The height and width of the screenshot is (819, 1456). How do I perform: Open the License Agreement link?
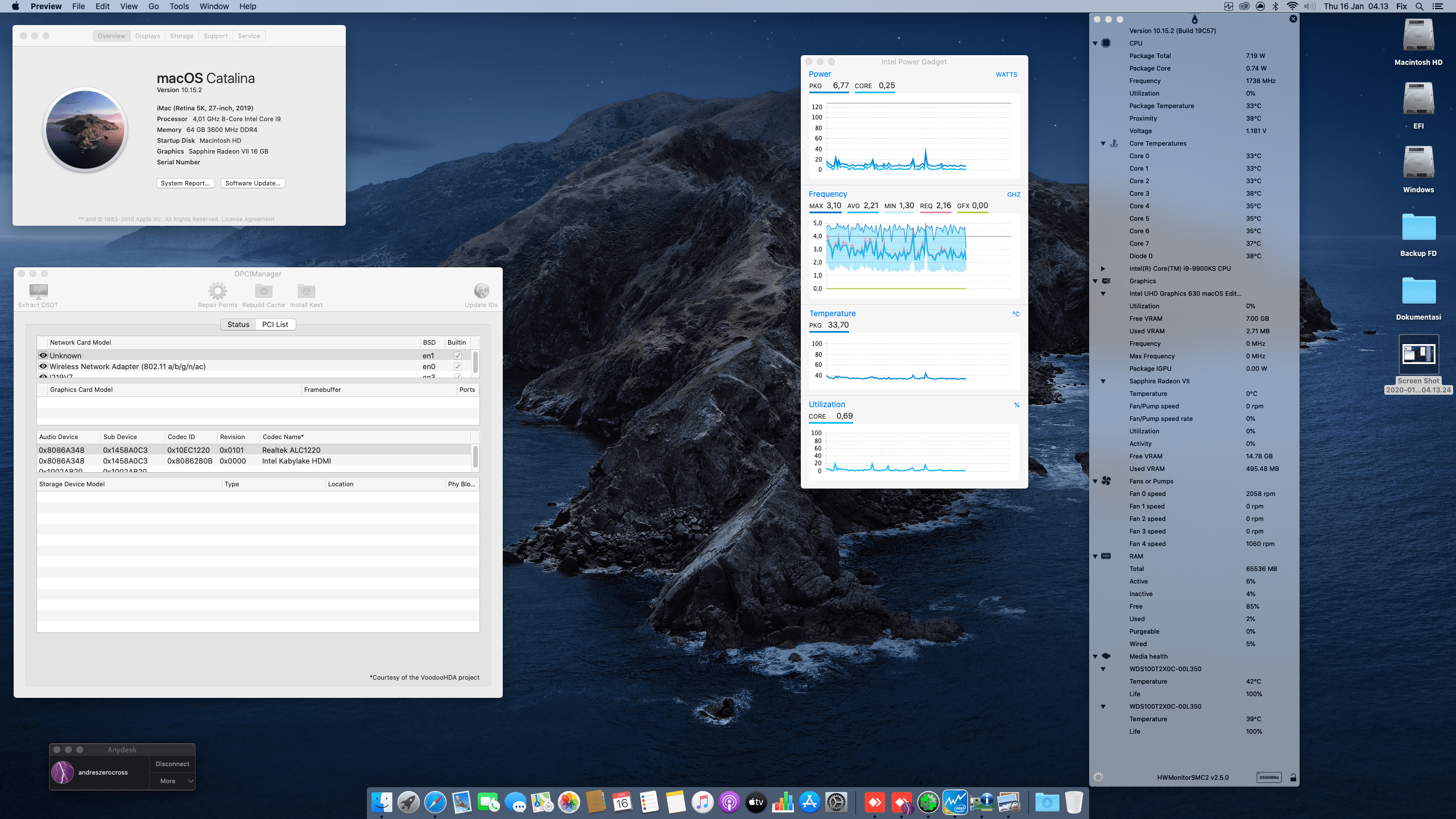pos(247,219)
